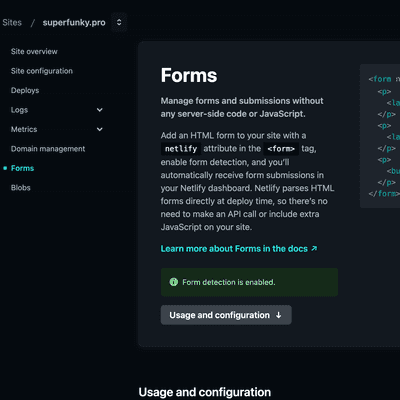Click the <form> inline code tag

[x=281, y=149]
